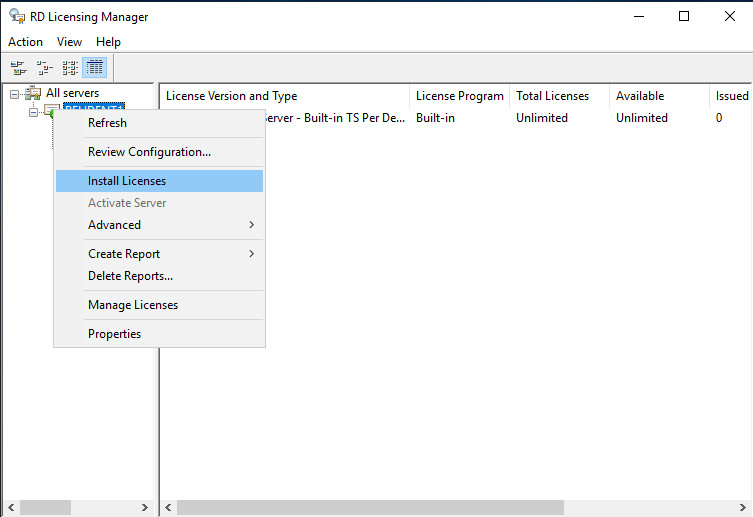The image size is (753, 517).
Task: Click Manage Licenses menu entry
Action: (133, 305)
